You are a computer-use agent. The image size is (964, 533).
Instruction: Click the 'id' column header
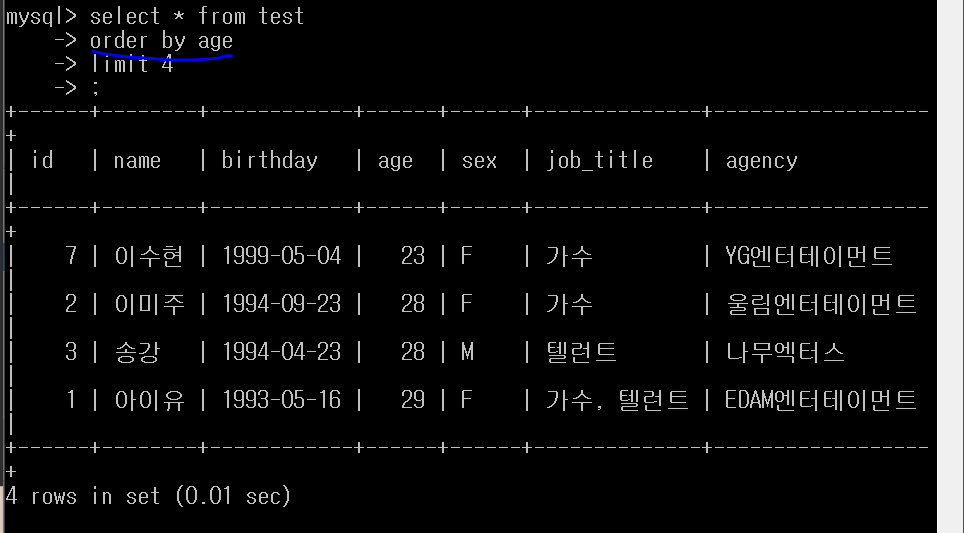point(42,160)
